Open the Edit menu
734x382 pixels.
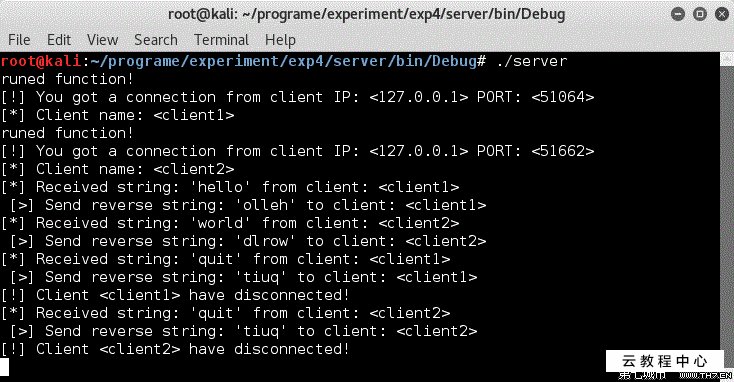[59, 40]
